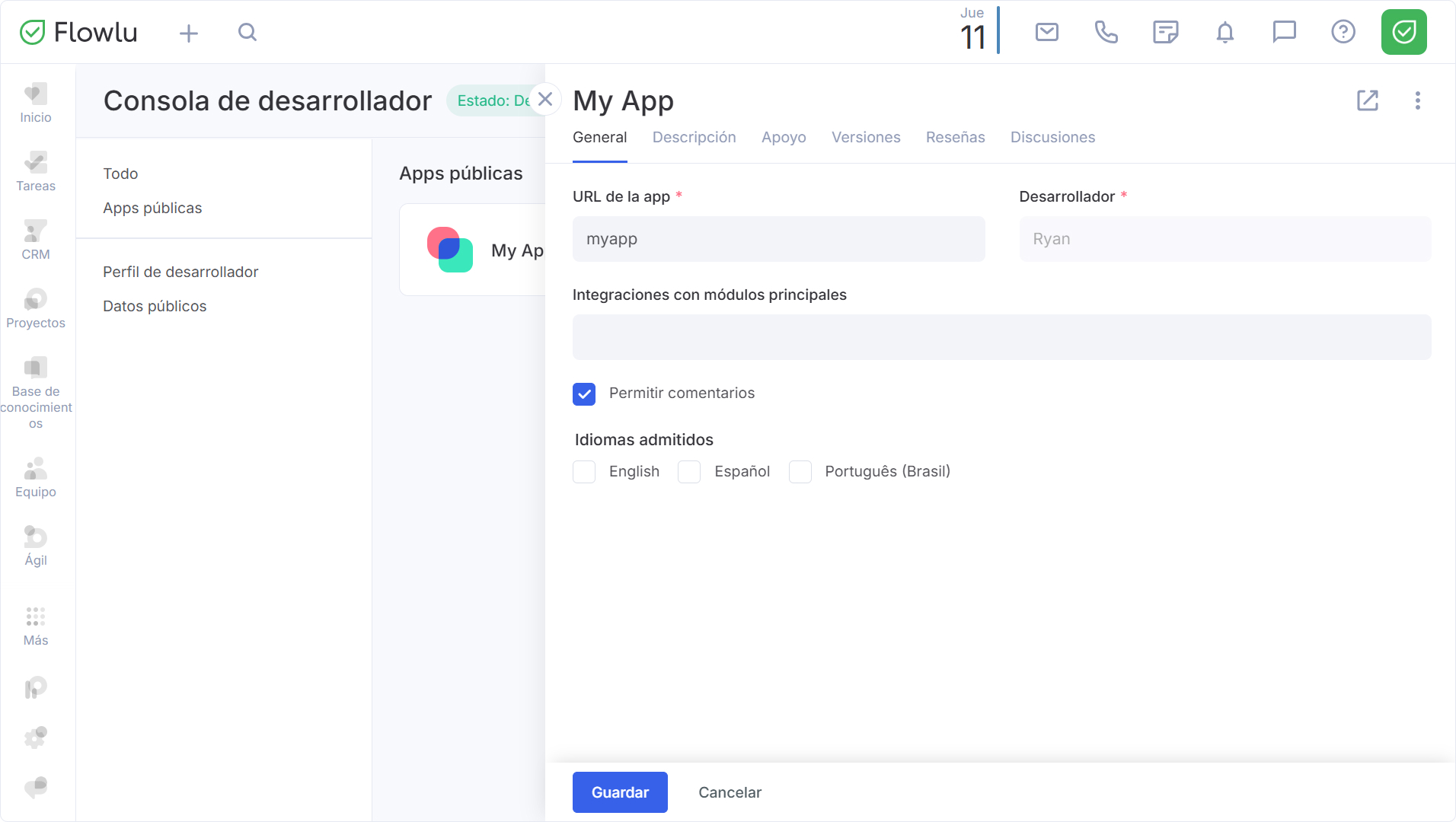Viewport: 1456px width, 822px height.
Task: Open Equipo module in sidebar
Action: pos(36,477)
